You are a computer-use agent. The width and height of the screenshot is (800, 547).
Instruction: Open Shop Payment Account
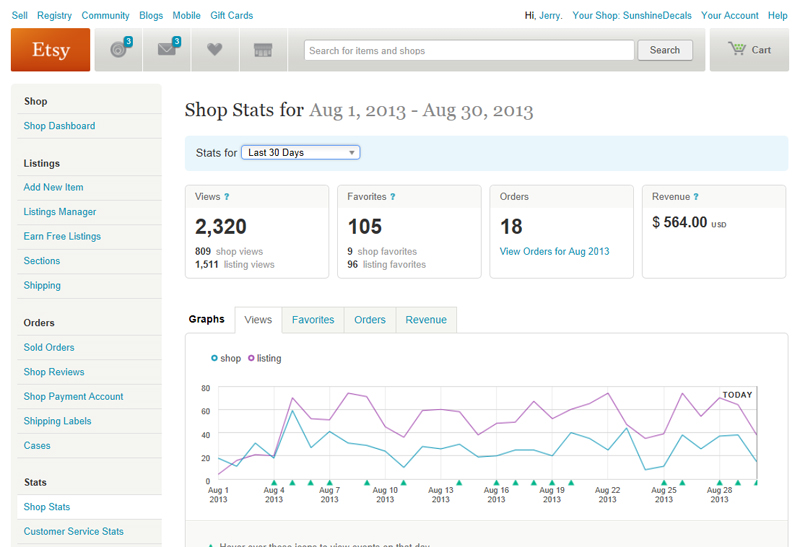point(73,396)
